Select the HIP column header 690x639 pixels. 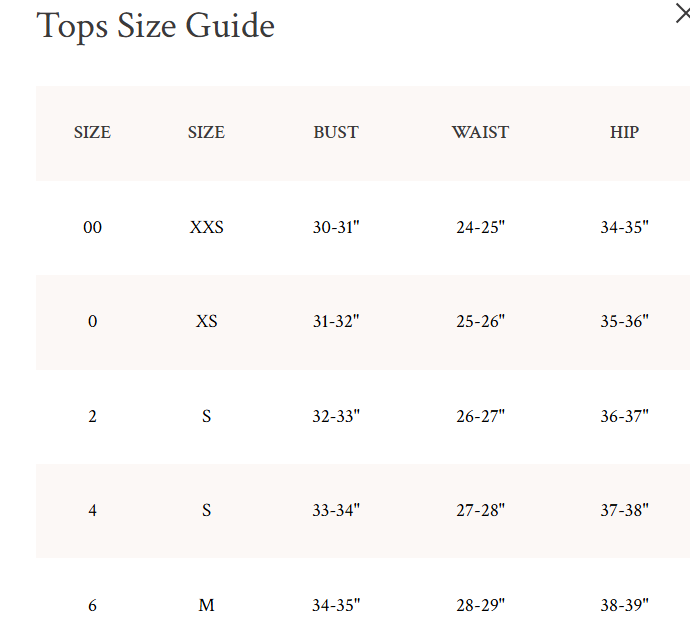pyautogui.click(x=624, y=132)
